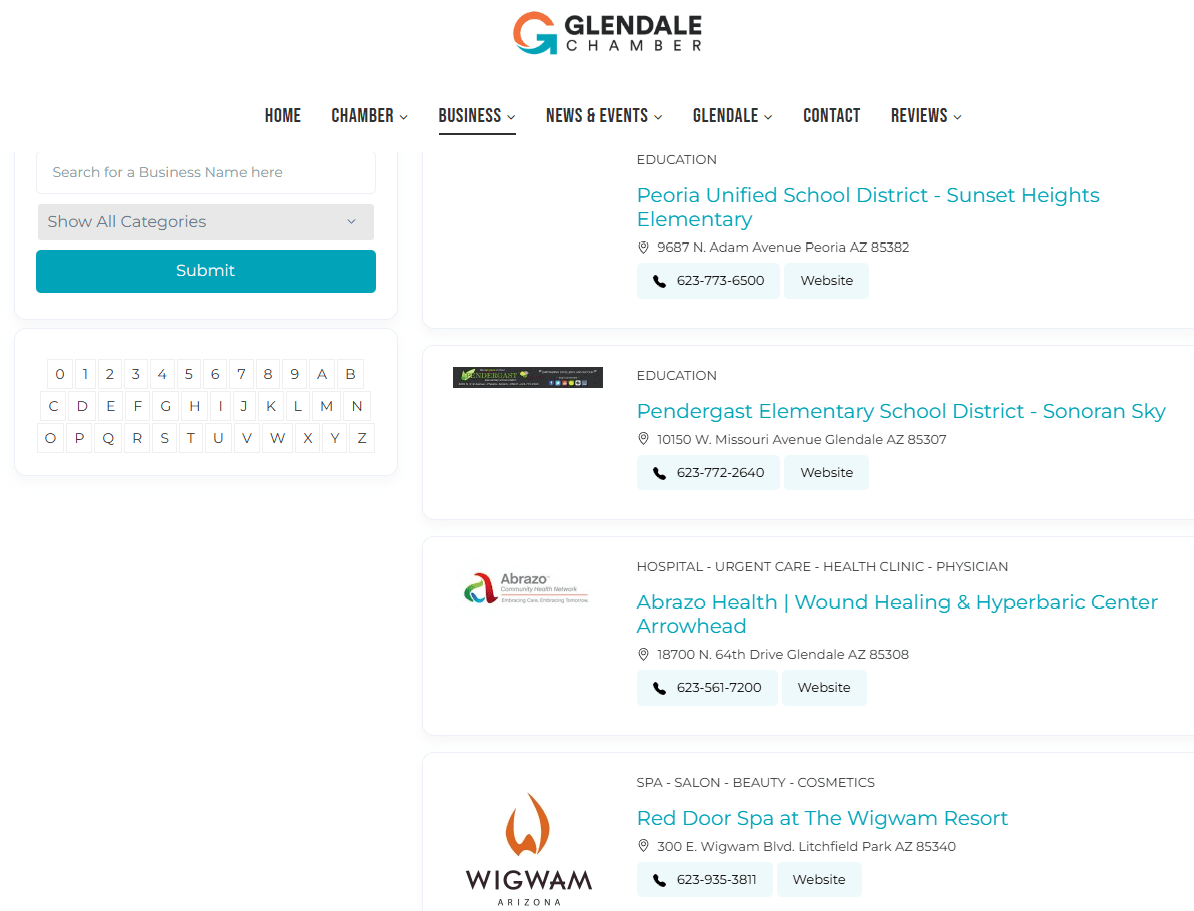
Task: Filter businesses by letter G
Action: pyautogui.click(x=165, y=406)
